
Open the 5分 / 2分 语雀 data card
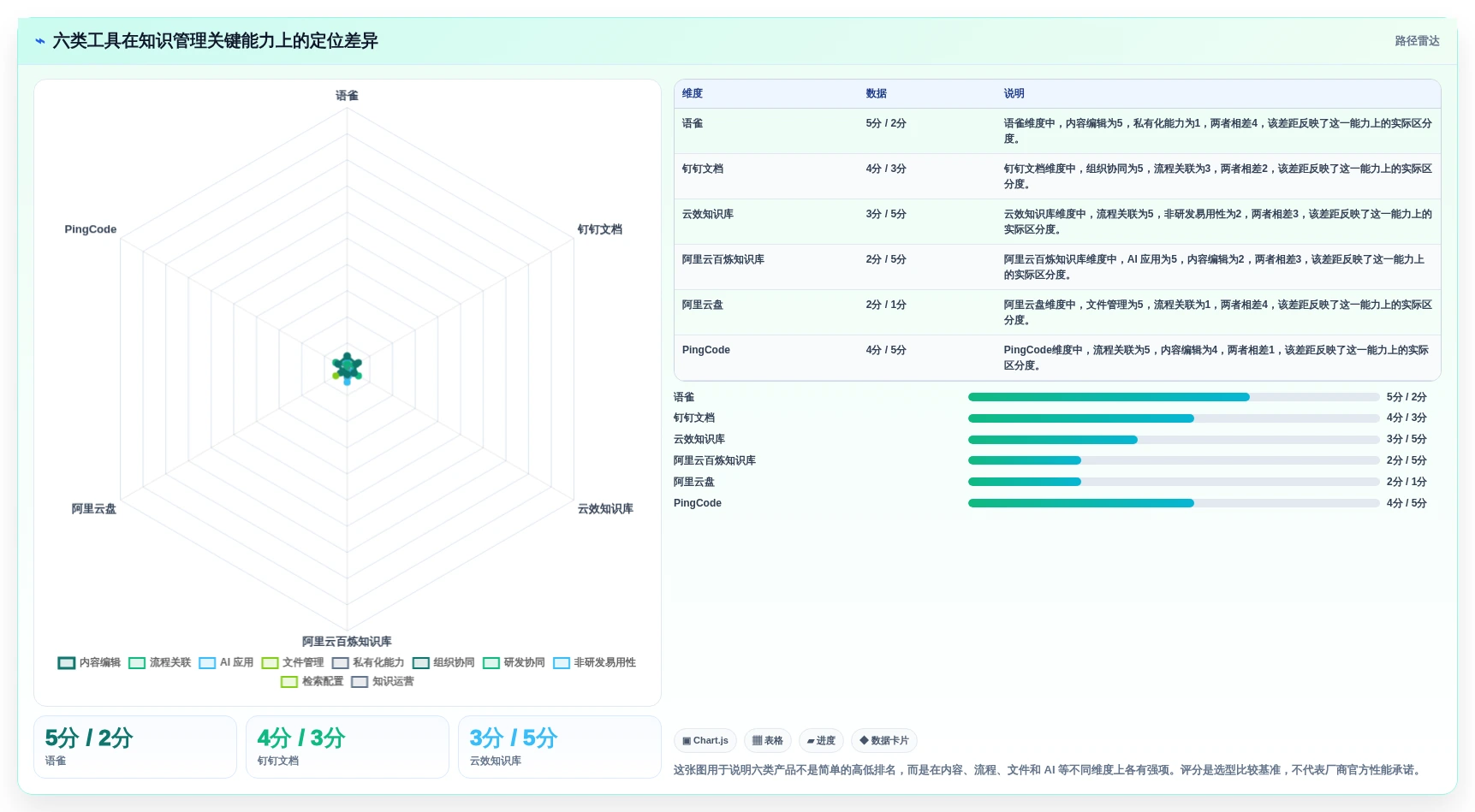[135, 747]
